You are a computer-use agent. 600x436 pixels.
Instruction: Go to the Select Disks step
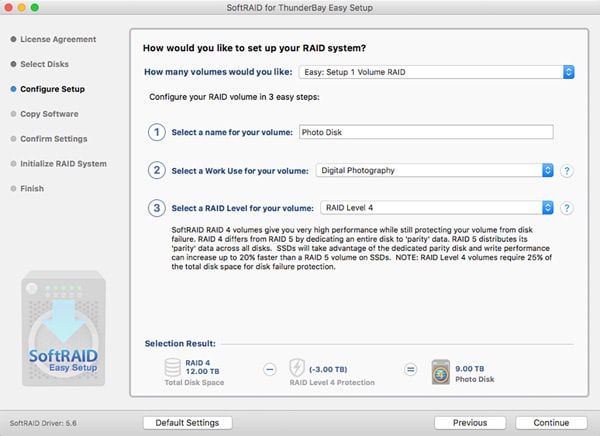[45, 64]
